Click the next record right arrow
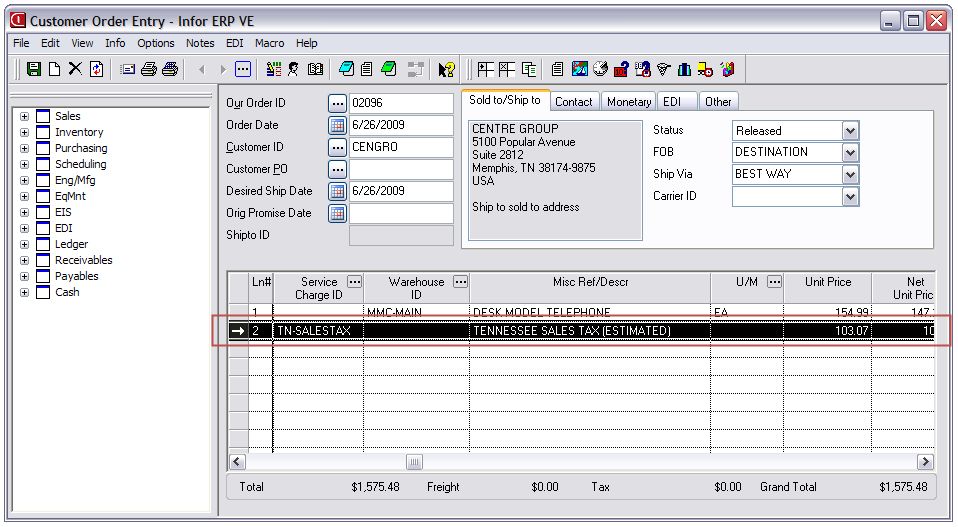Viewport: 958px width, 527px height. 223,70
